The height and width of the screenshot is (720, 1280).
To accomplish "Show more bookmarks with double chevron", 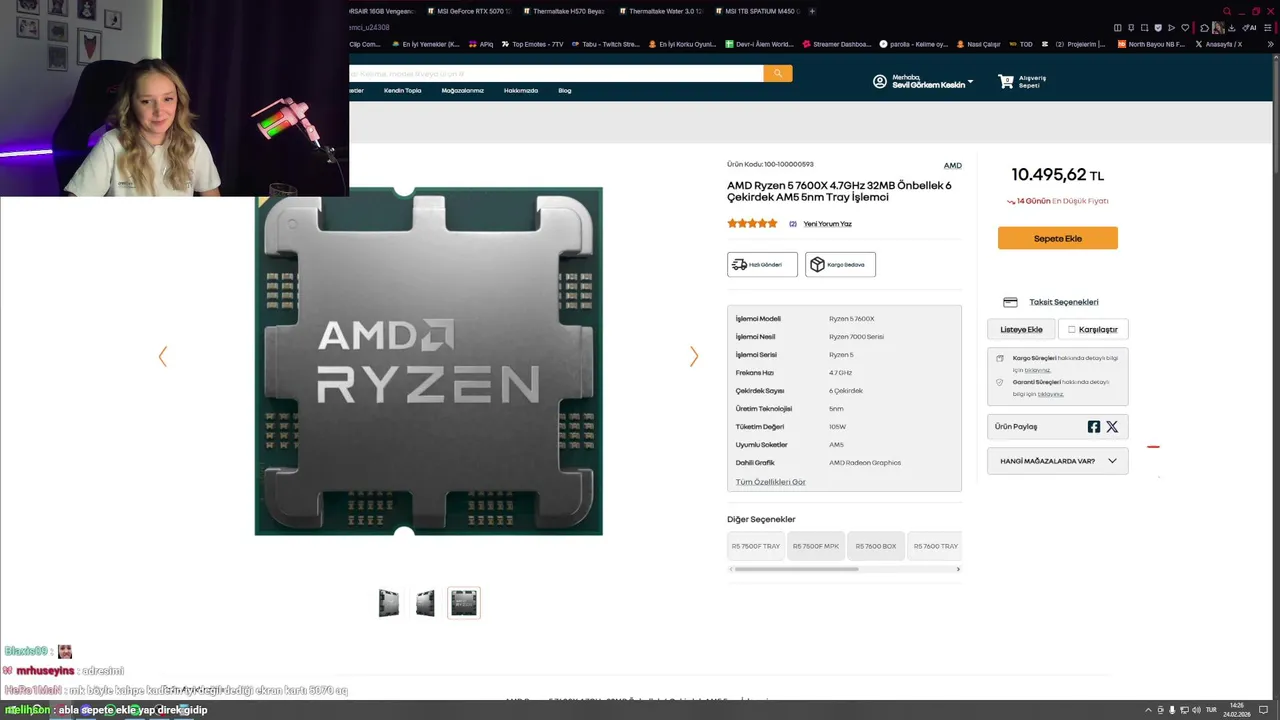I will pyautogui.click(x=1271, y=44).
